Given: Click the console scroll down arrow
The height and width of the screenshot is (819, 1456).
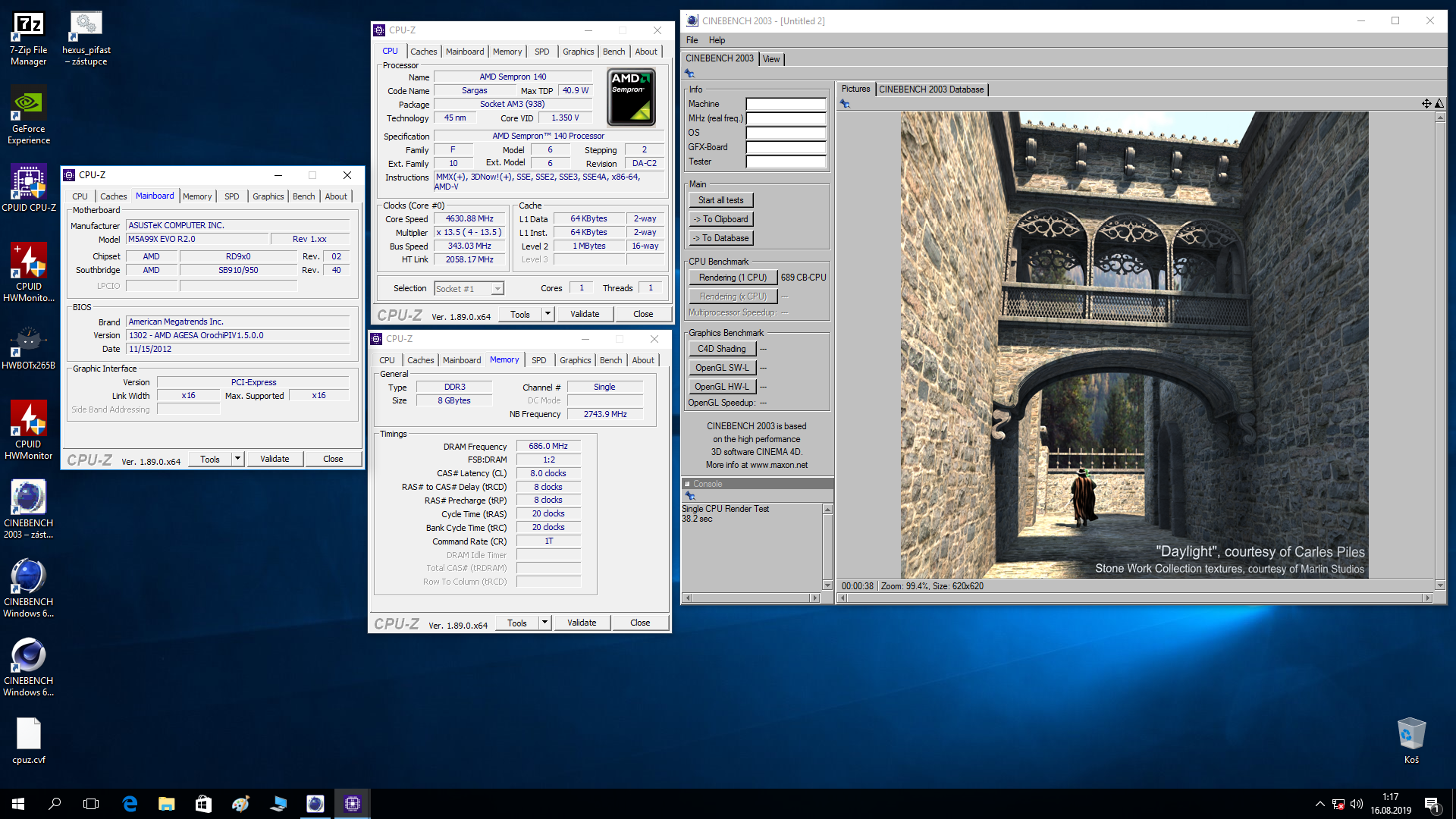Looking at the screenshot, I should click(x=827, y=585).
